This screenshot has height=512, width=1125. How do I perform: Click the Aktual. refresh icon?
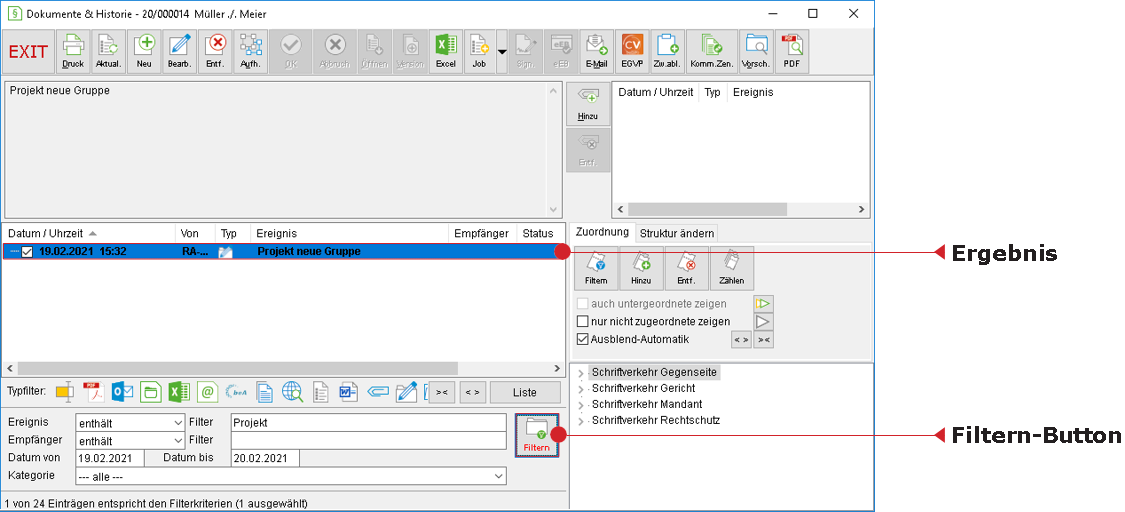(108, 52)
